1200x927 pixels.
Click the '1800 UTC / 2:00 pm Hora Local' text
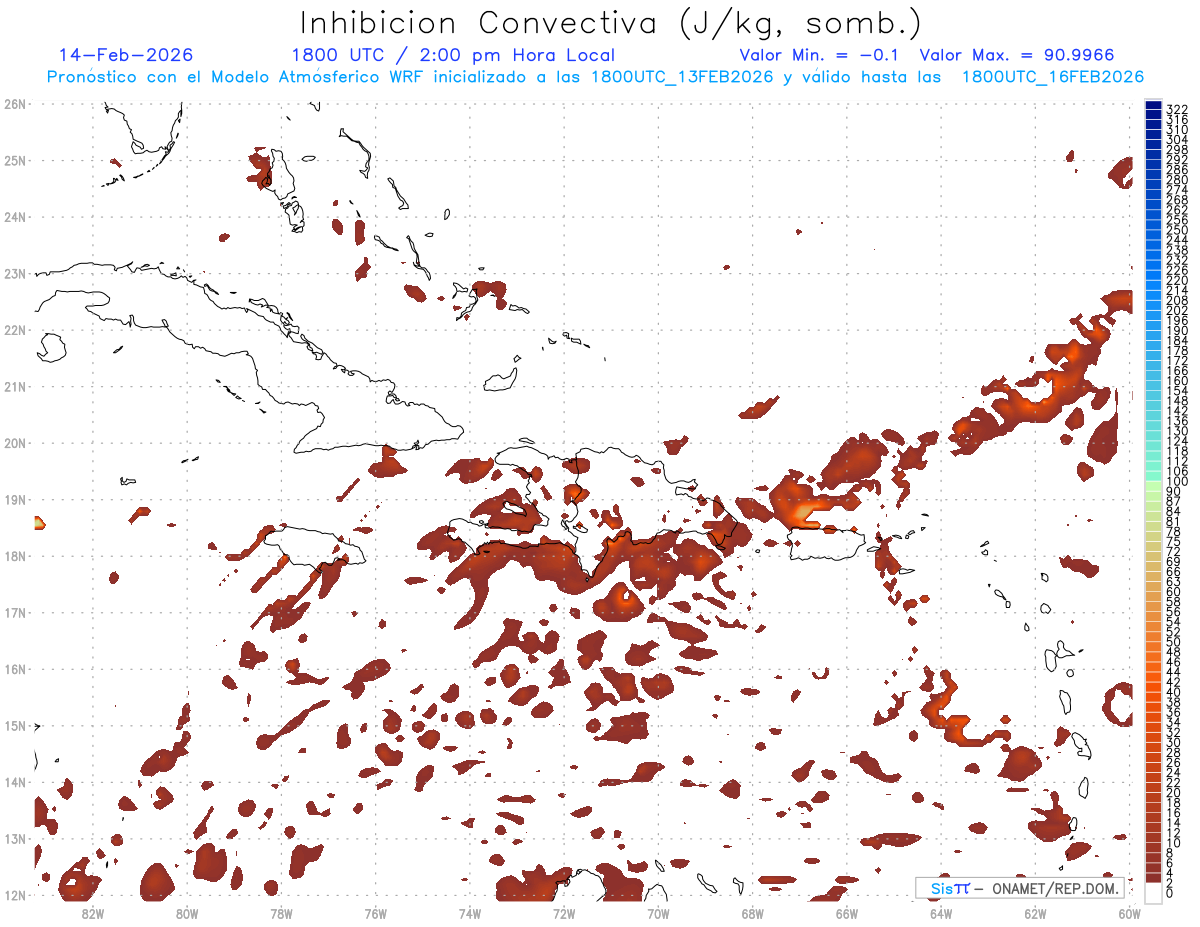[x=453, y=55]
